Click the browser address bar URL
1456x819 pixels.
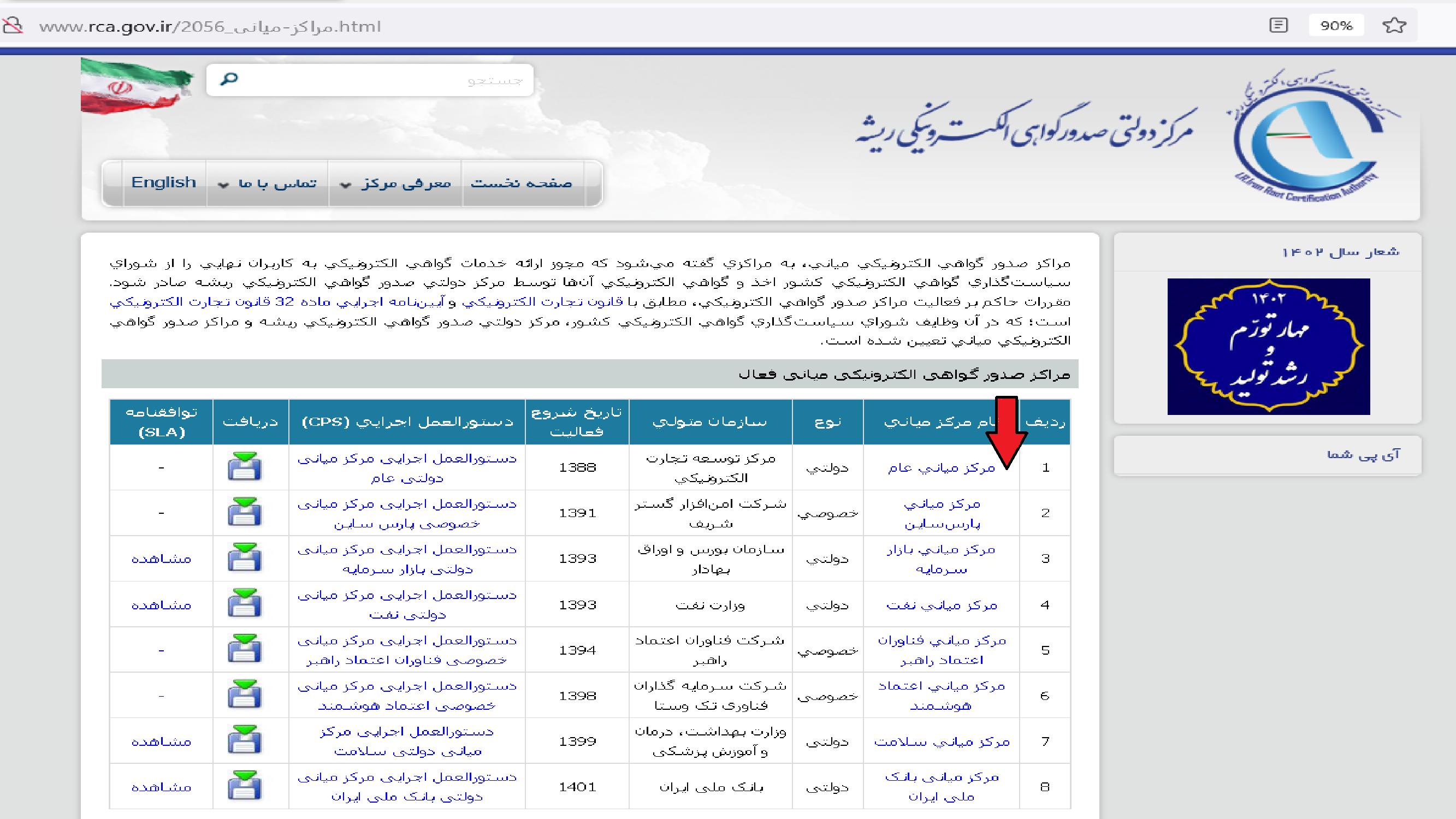(x=210, y=27)
